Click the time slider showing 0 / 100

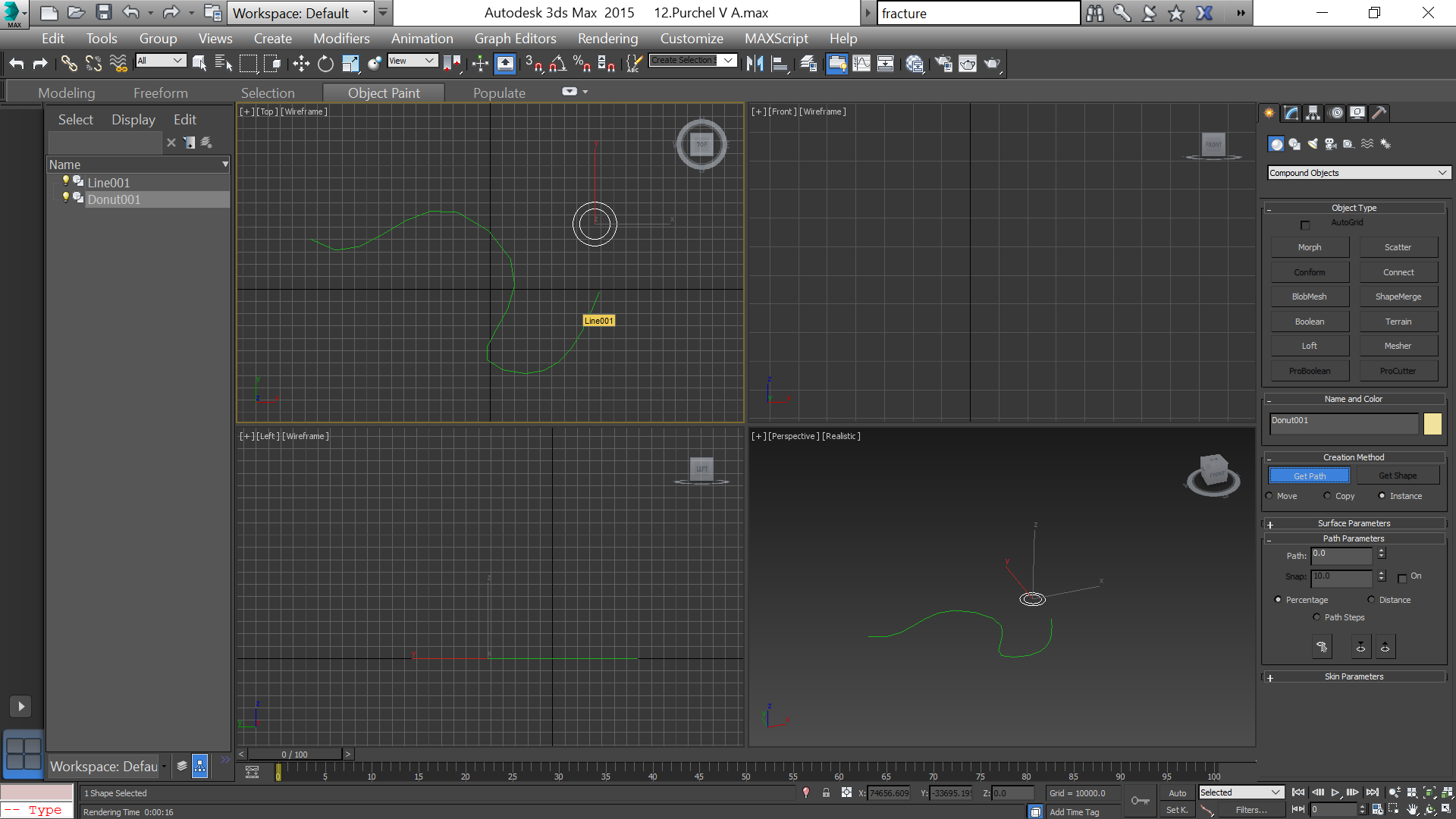pos(295,755)
